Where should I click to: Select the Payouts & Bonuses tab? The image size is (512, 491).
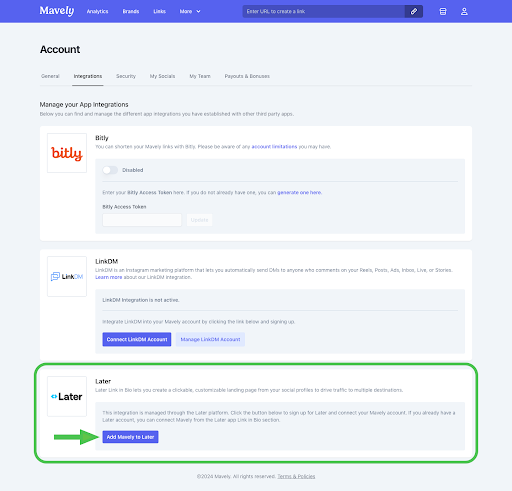click(x=247, y=76)
